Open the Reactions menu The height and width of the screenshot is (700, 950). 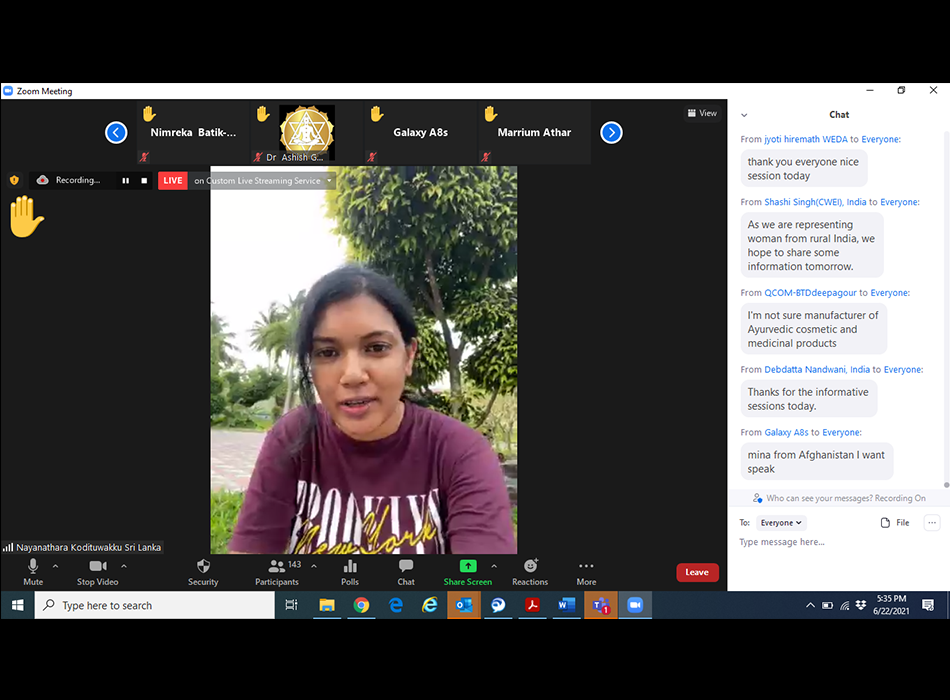[530, 572]
